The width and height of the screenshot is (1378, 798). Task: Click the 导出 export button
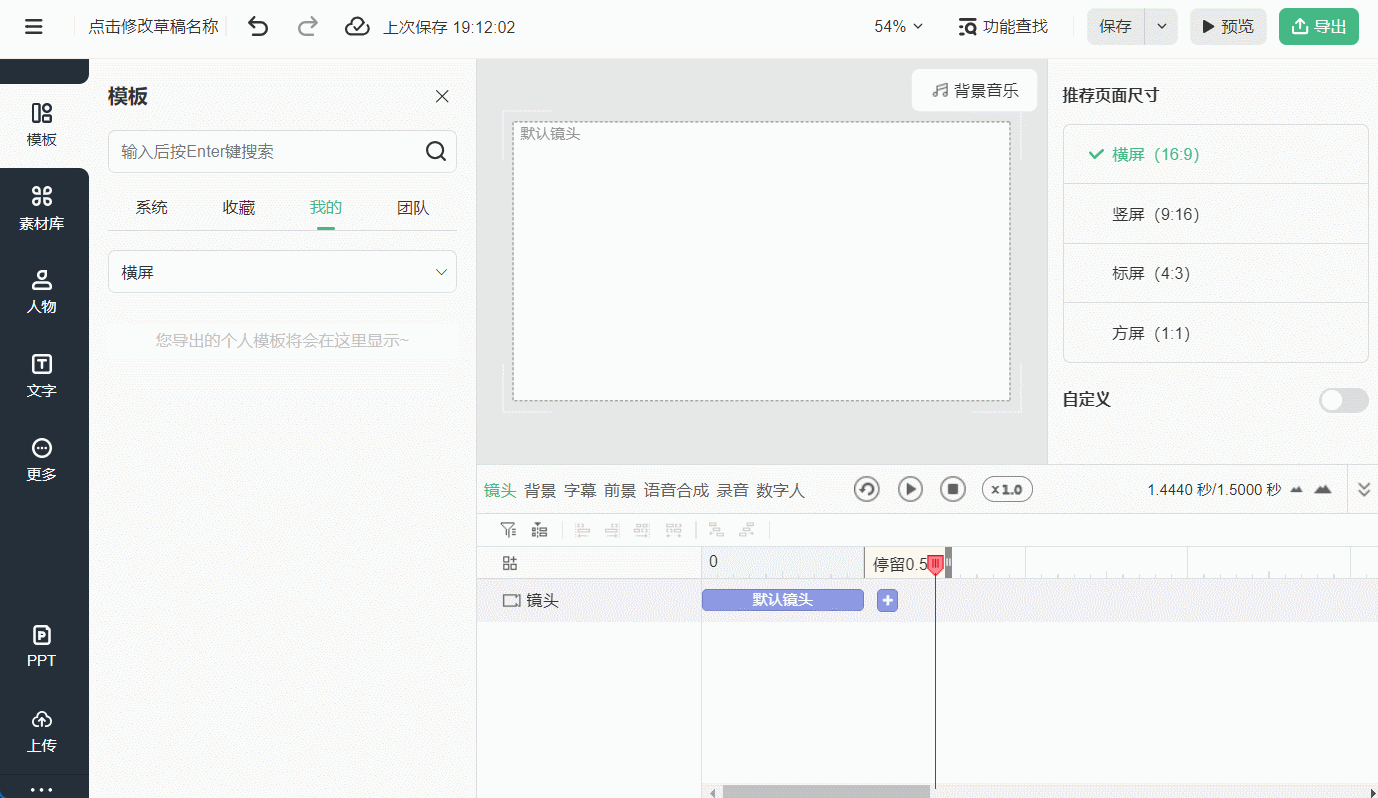(1319, 27)
